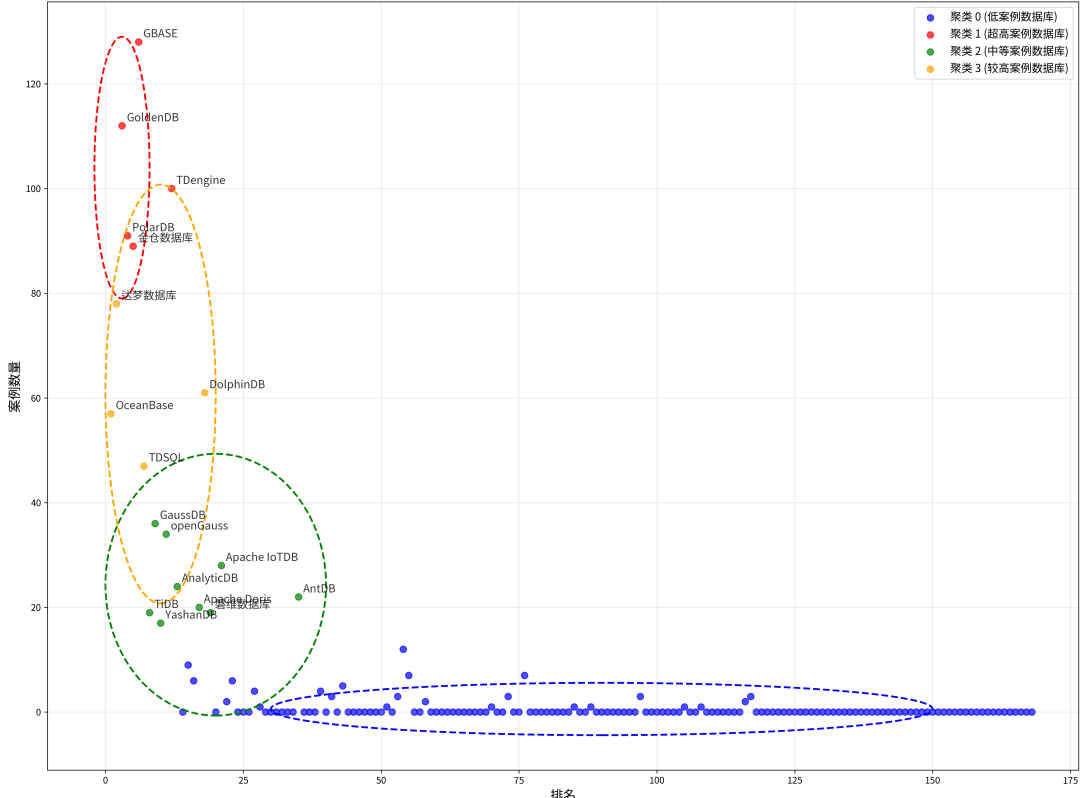The width and height of the screenshot is (1080, 798).
Task: Click the x-axis tick value 150
Action: pos(933,780)
